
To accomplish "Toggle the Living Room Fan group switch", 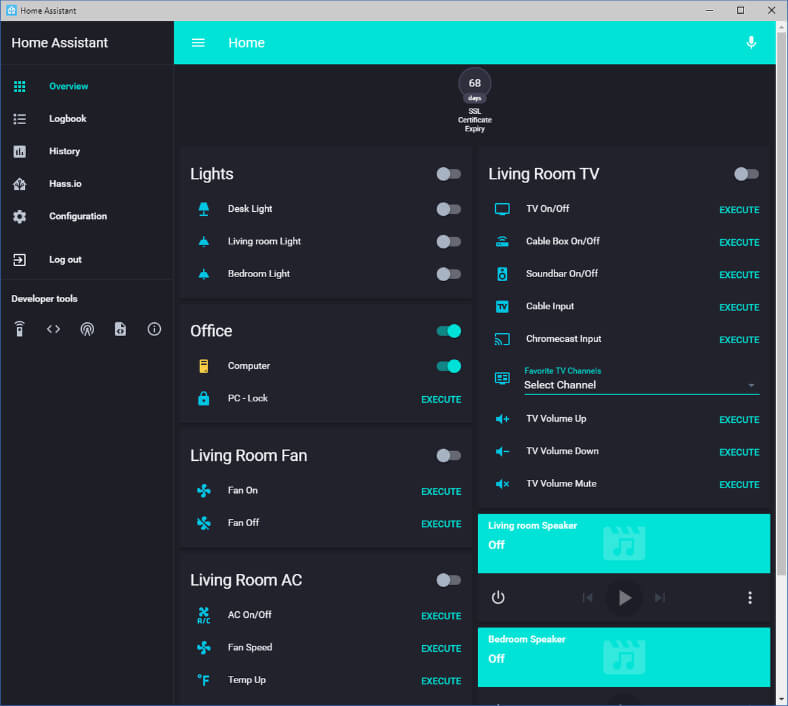I will [448, 456].
